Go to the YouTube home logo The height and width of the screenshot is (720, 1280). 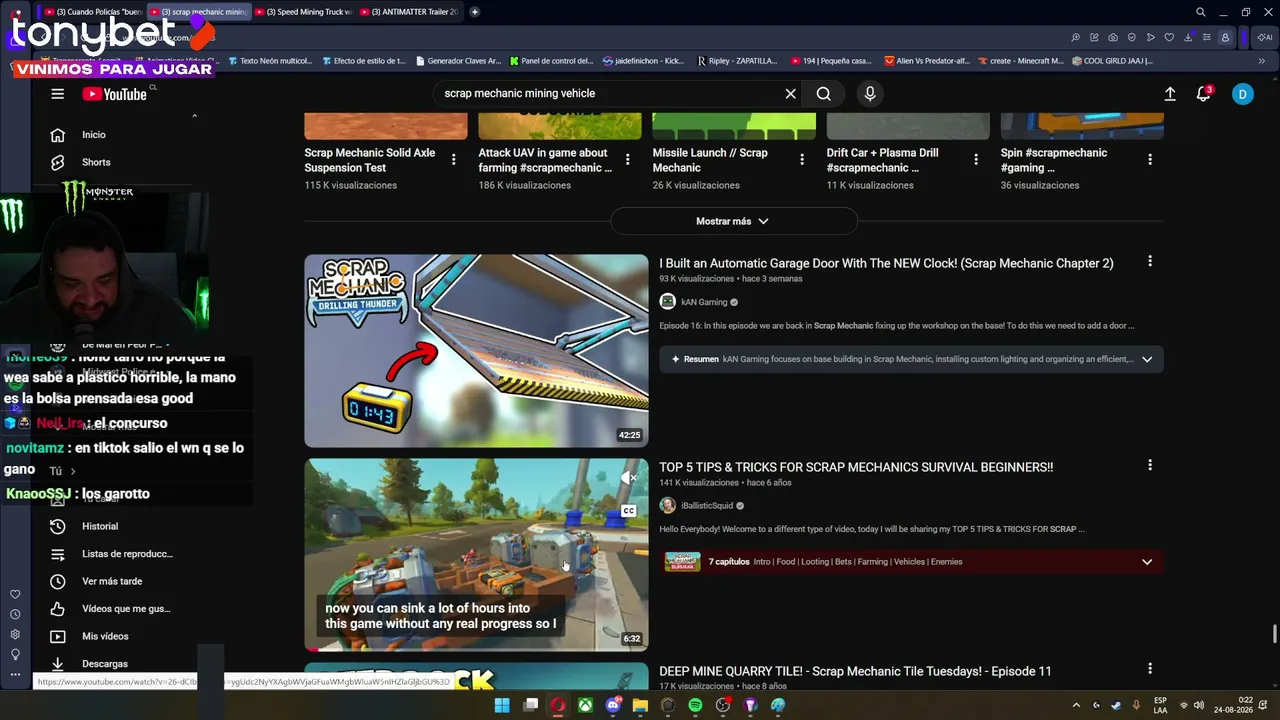[115, 94]
